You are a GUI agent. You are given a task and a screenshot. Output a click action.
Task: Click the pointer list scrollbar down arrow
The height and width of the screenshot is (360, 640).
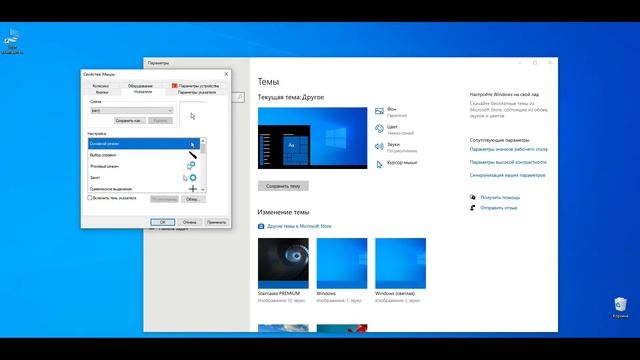coord(203,190)
